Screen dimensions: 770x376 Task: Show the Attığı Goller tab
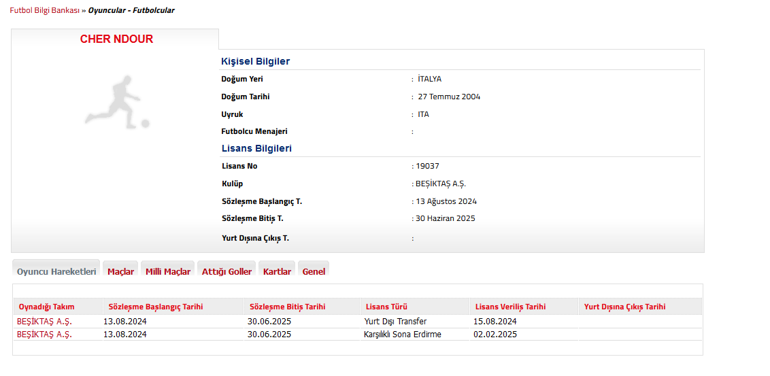[x=227, y=271]
